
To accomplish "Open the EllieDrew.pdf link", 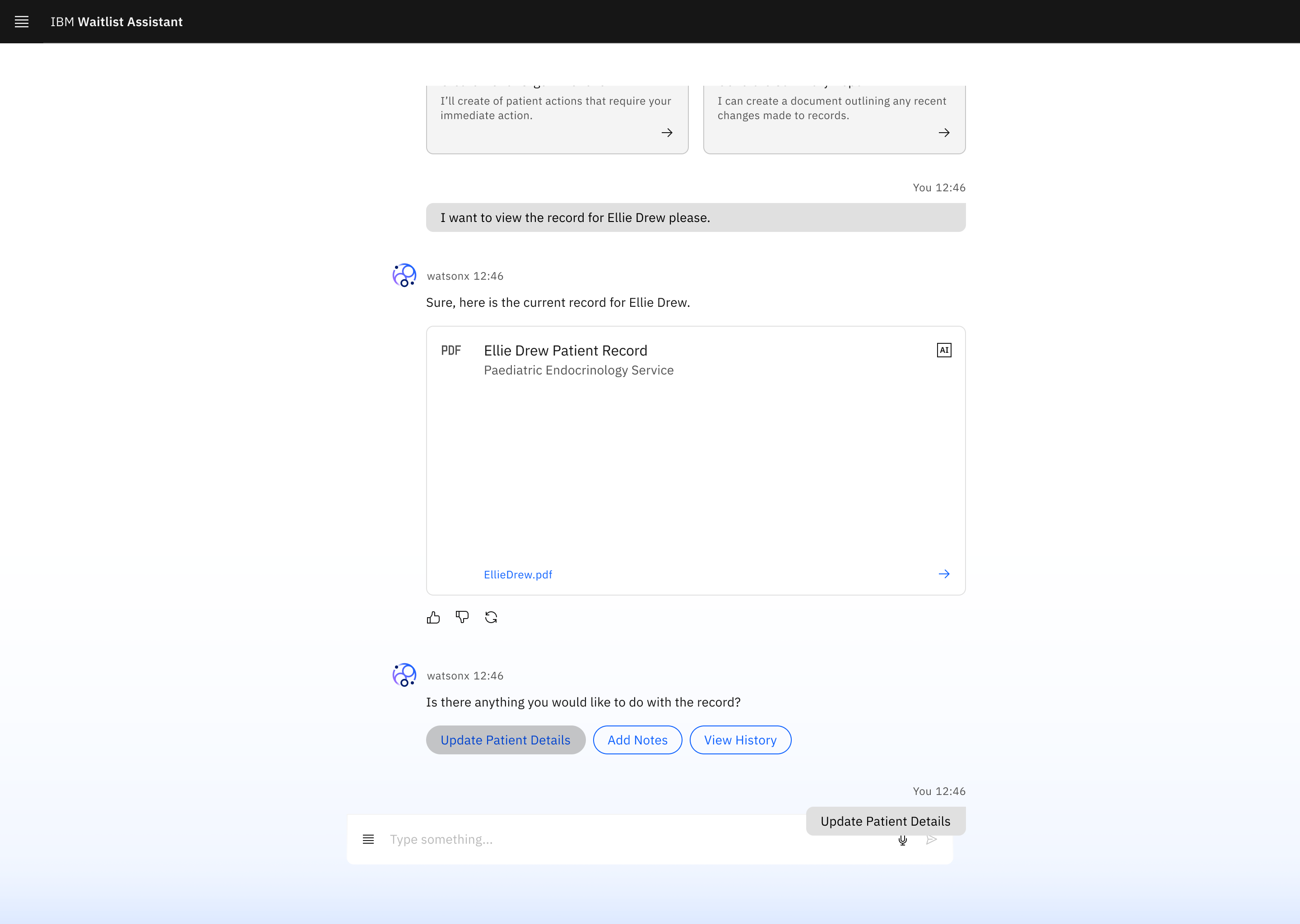I will tap(518, 575).
